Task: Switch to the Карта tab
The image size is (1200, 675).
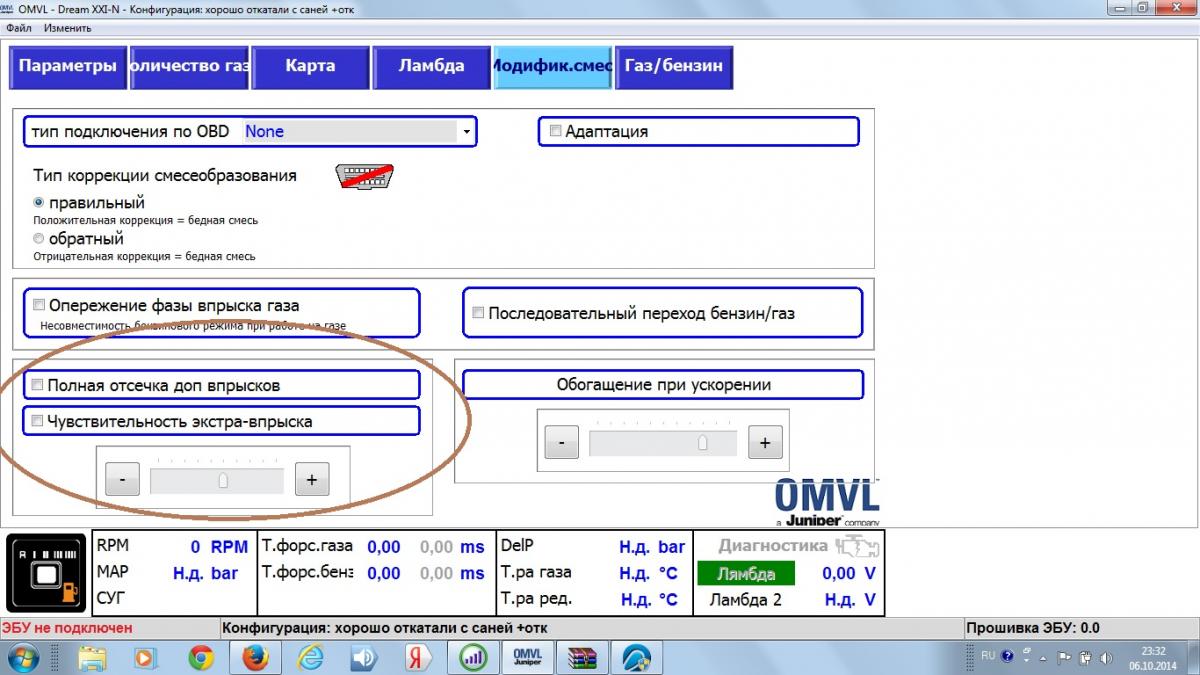Action: pos(310,66)
